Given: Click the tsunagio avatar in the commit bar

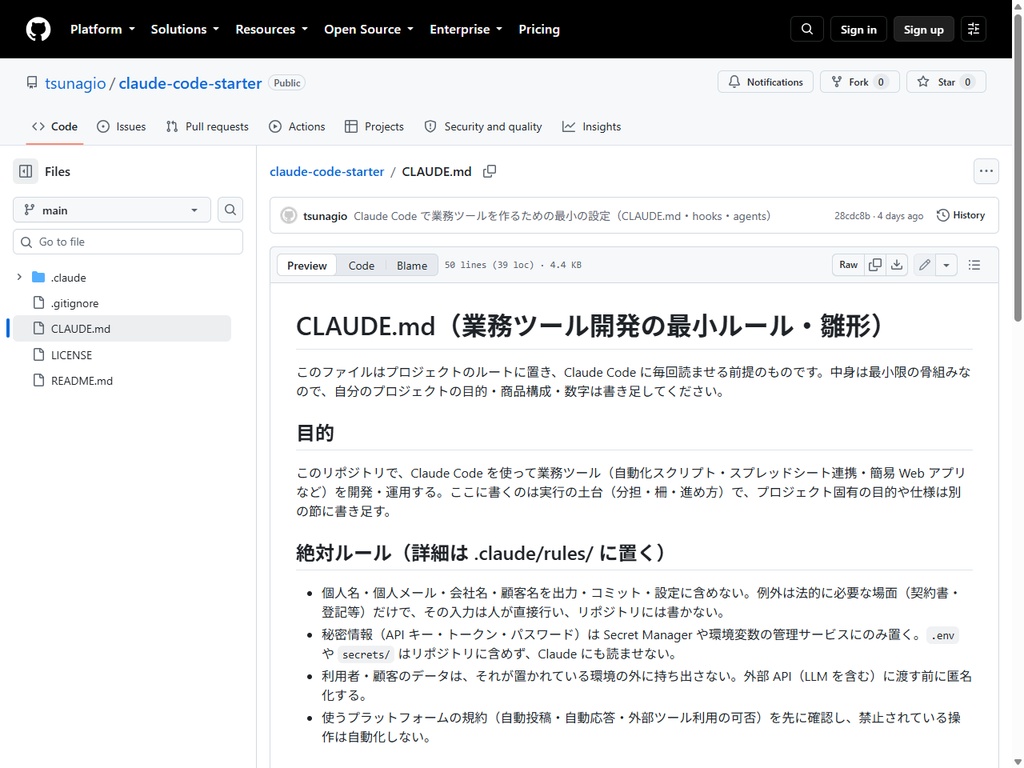Looking at the screenshot, I should (289, 216).
